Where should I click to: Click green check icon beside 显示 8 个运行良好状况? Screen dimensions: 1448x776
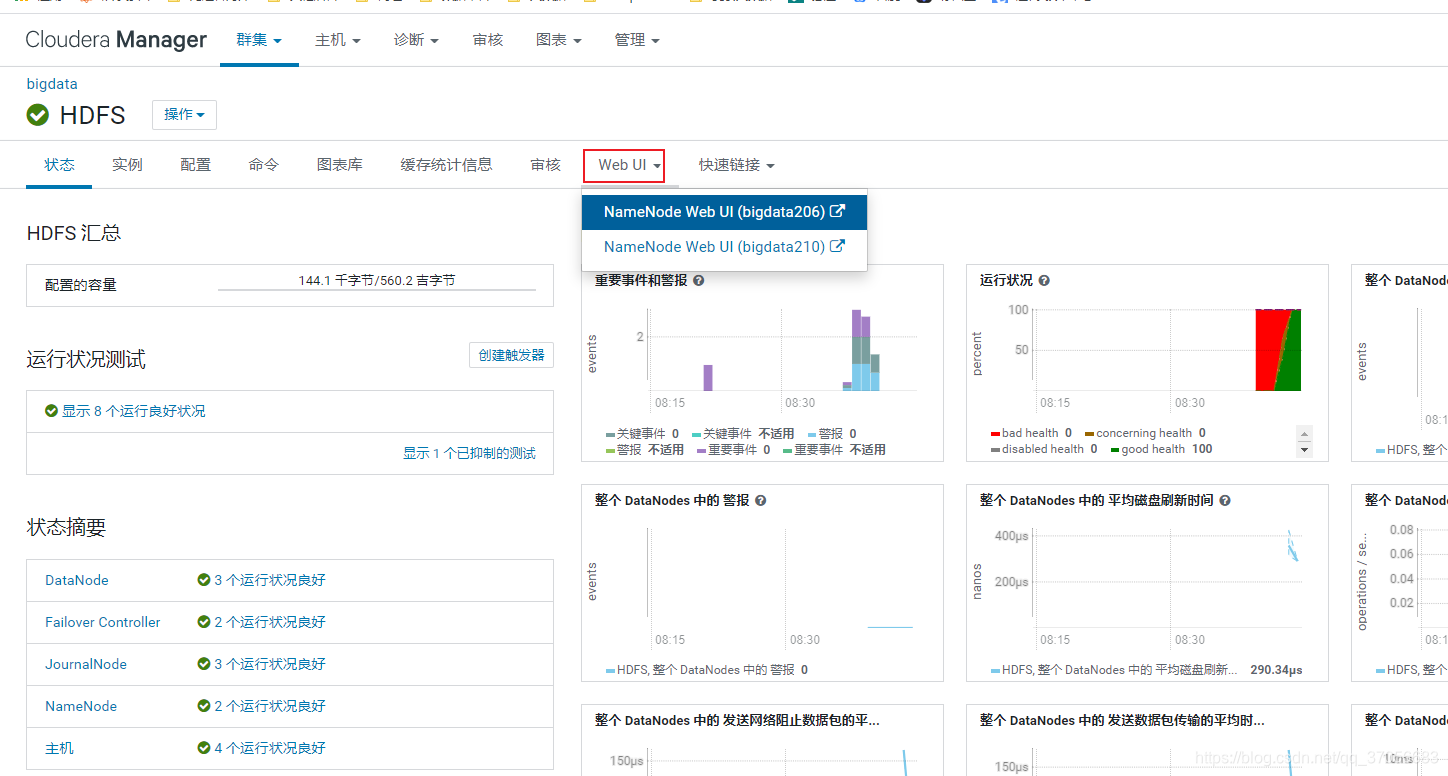tap(52, 411)
